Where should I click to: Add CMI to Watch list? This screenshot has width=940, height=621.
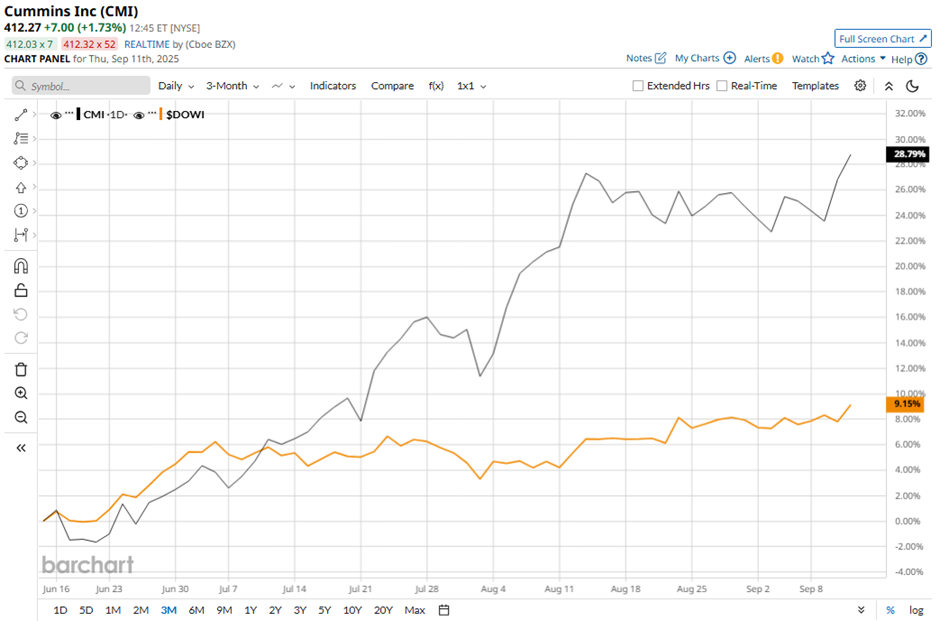click(813, 58)
